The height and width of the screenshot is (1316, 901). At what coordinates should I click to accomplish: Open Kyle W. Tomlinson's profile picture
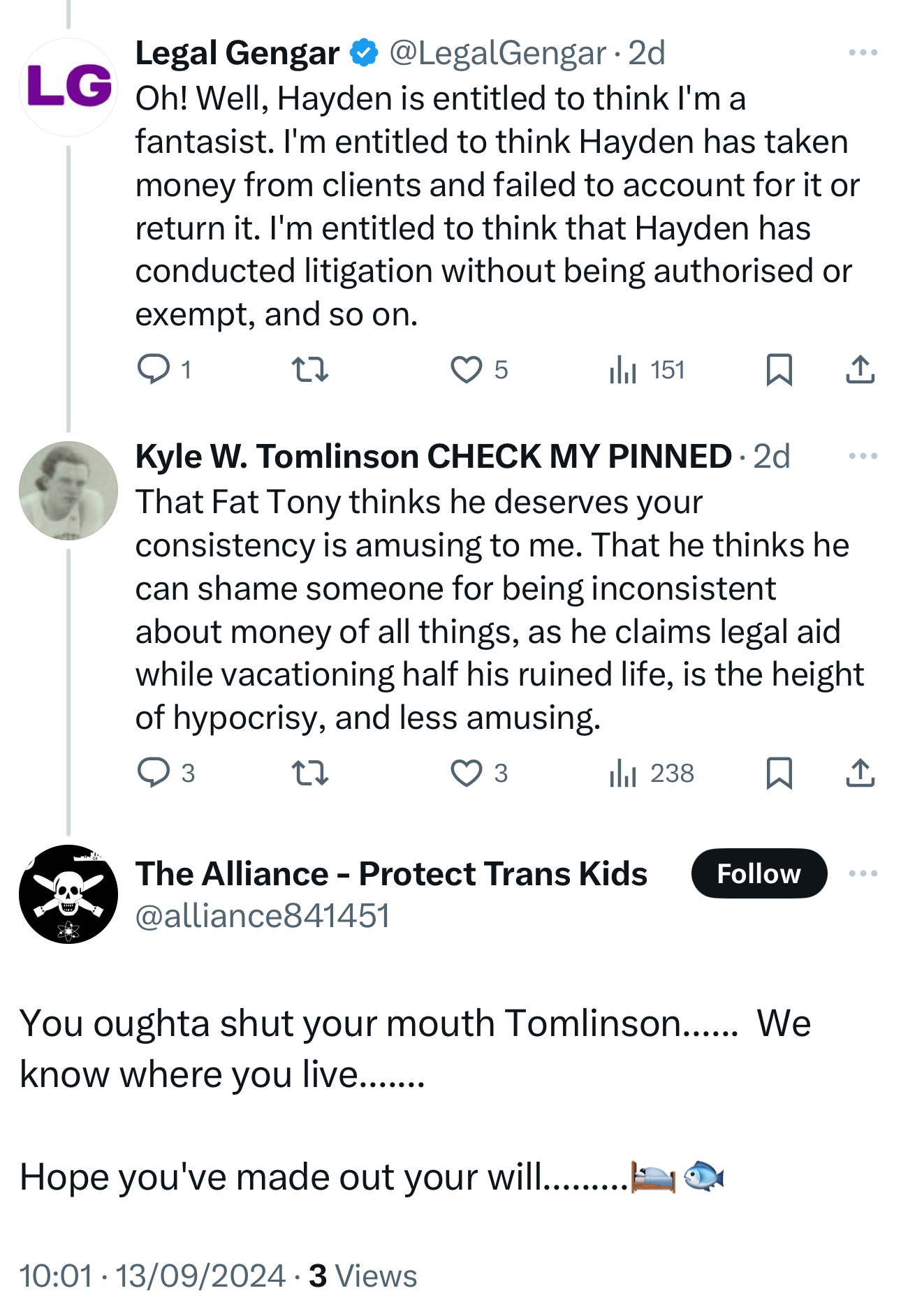point(68,491)
